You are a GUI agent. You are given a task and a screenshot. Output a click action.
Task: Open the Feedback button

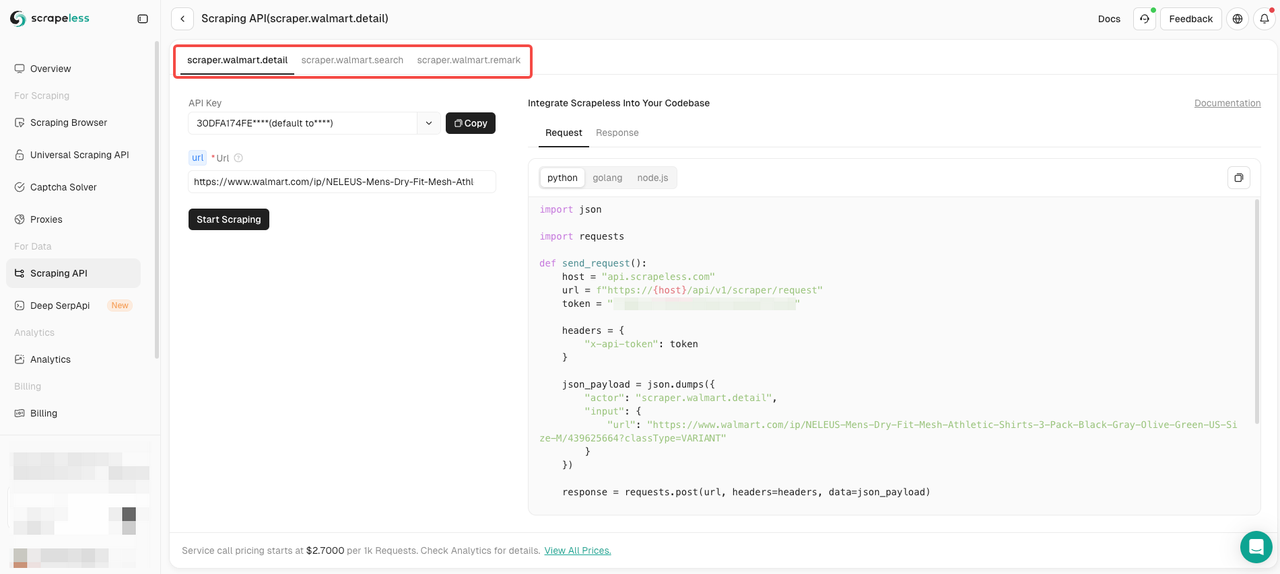[x=1191, y=19]
